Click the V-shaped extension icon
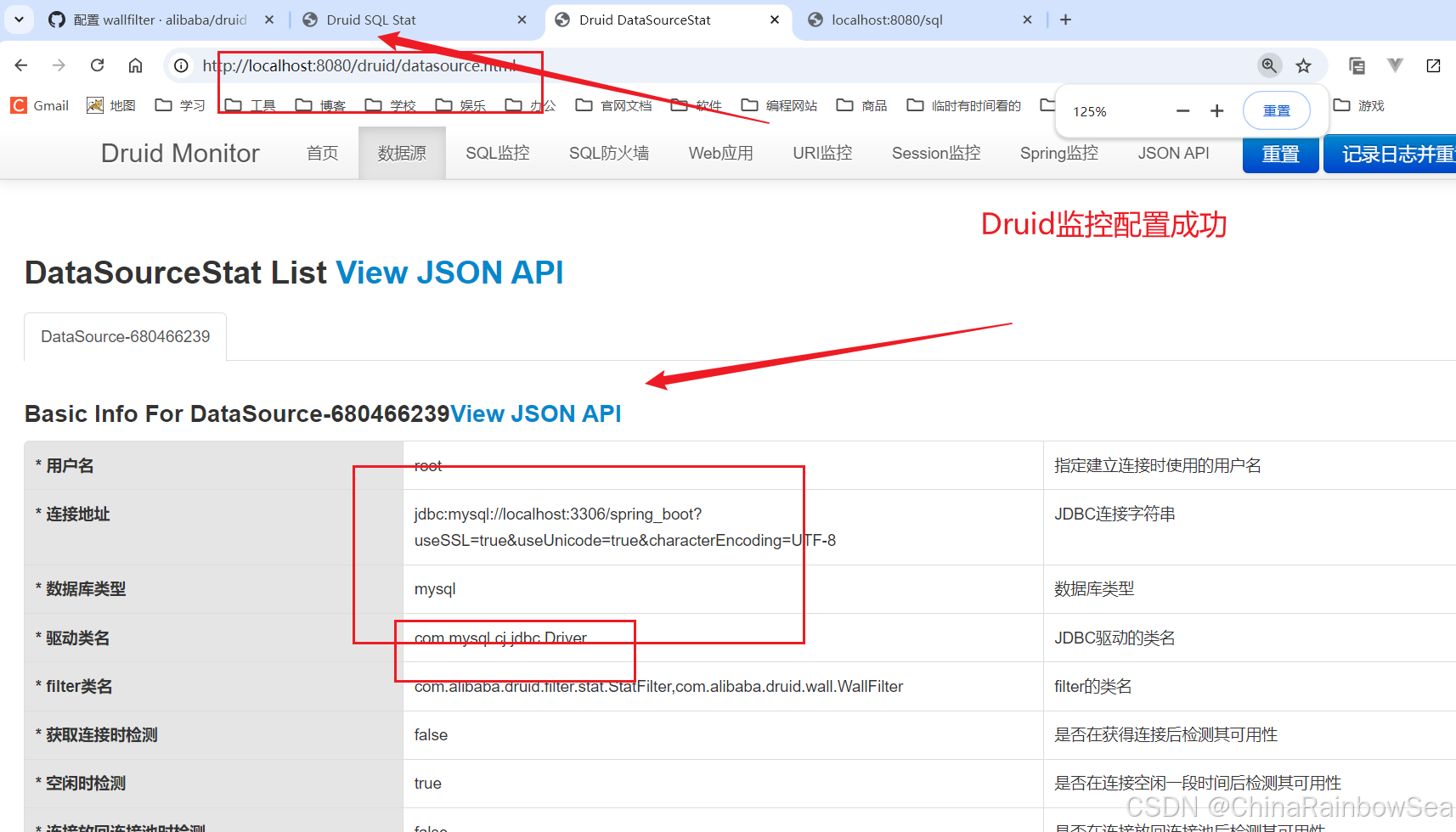 click(x=1395, y=65)
